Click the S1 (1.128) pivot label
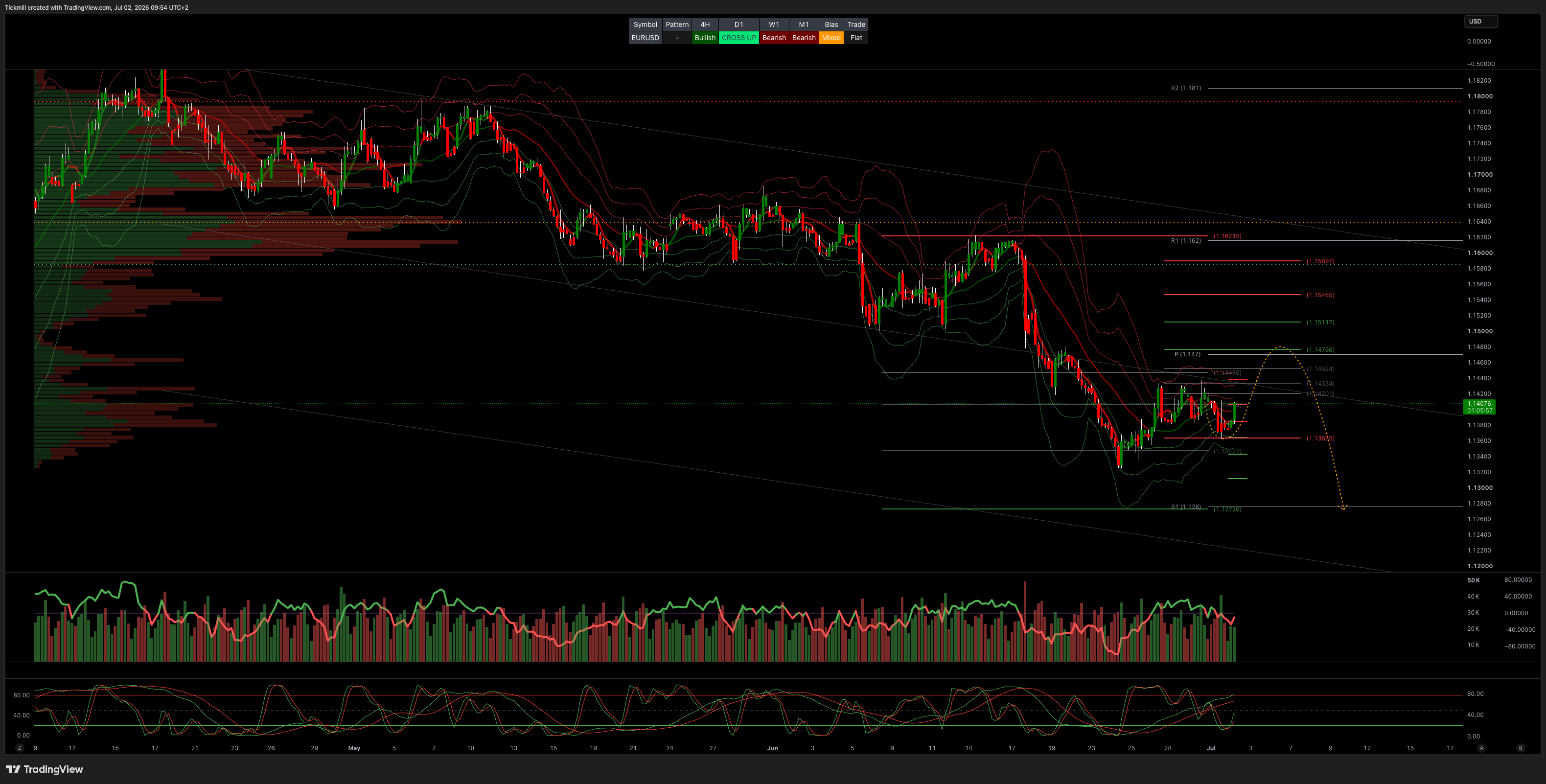The height and width of the screenshot is (784, 1546). pyautogui.click(x=1186, y=507)
